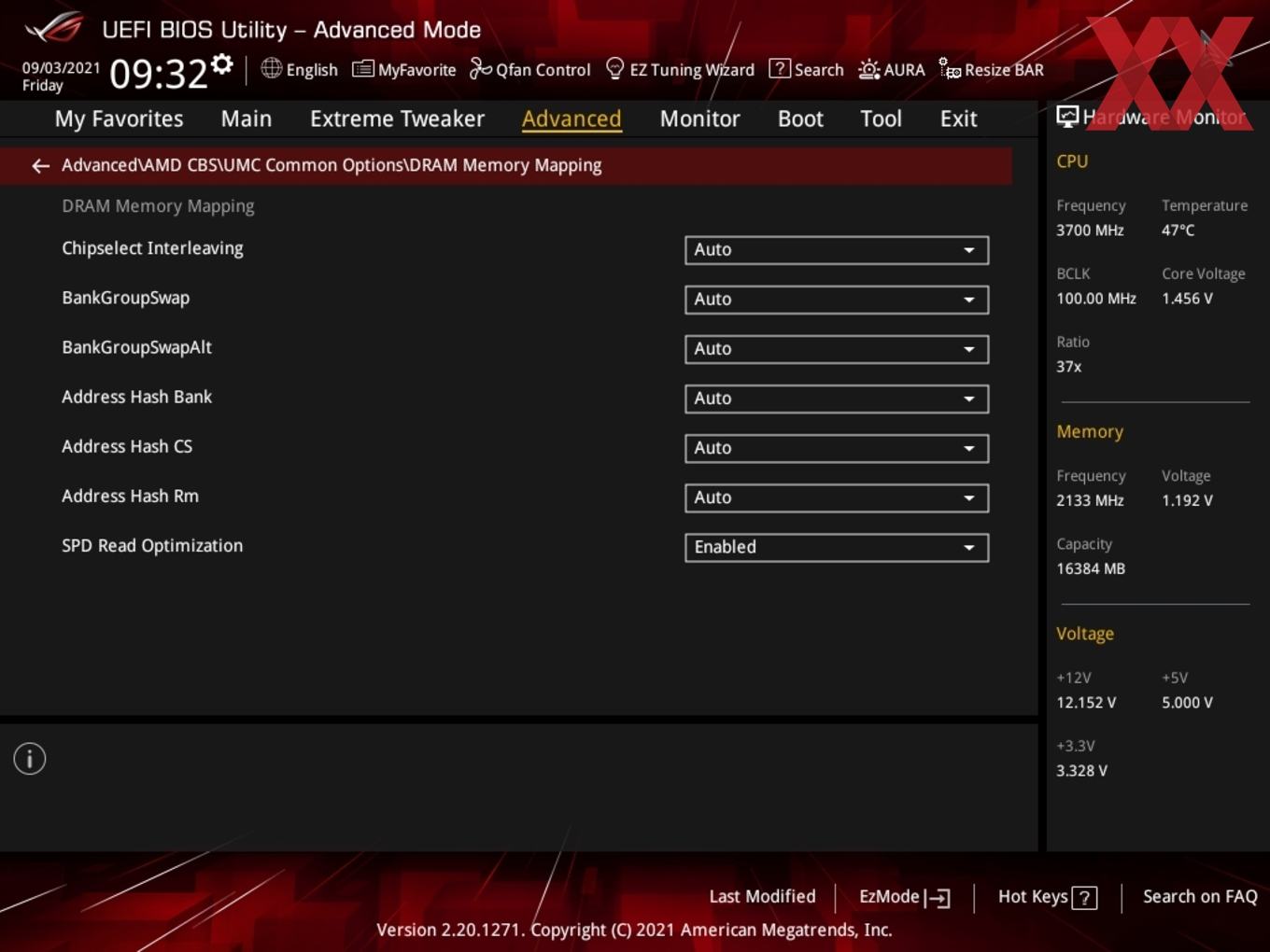
Task: Click the memory capacity 16384 MB
Action: click(x=1091, y=568)
